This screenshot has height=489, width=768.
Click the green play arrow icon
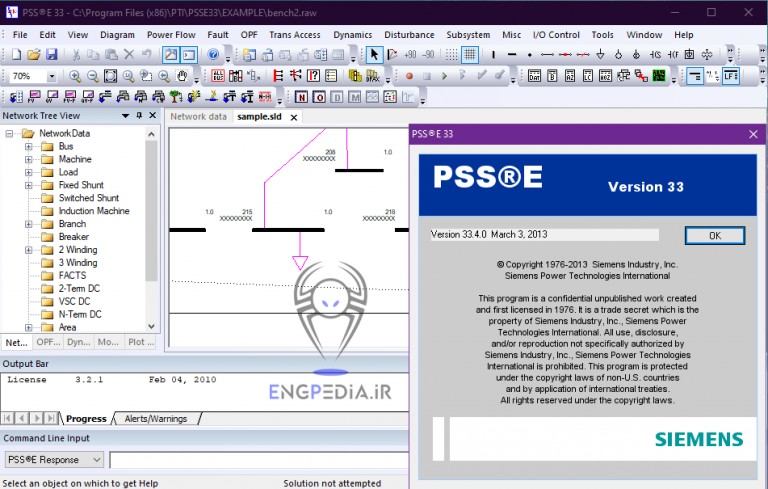444,76
